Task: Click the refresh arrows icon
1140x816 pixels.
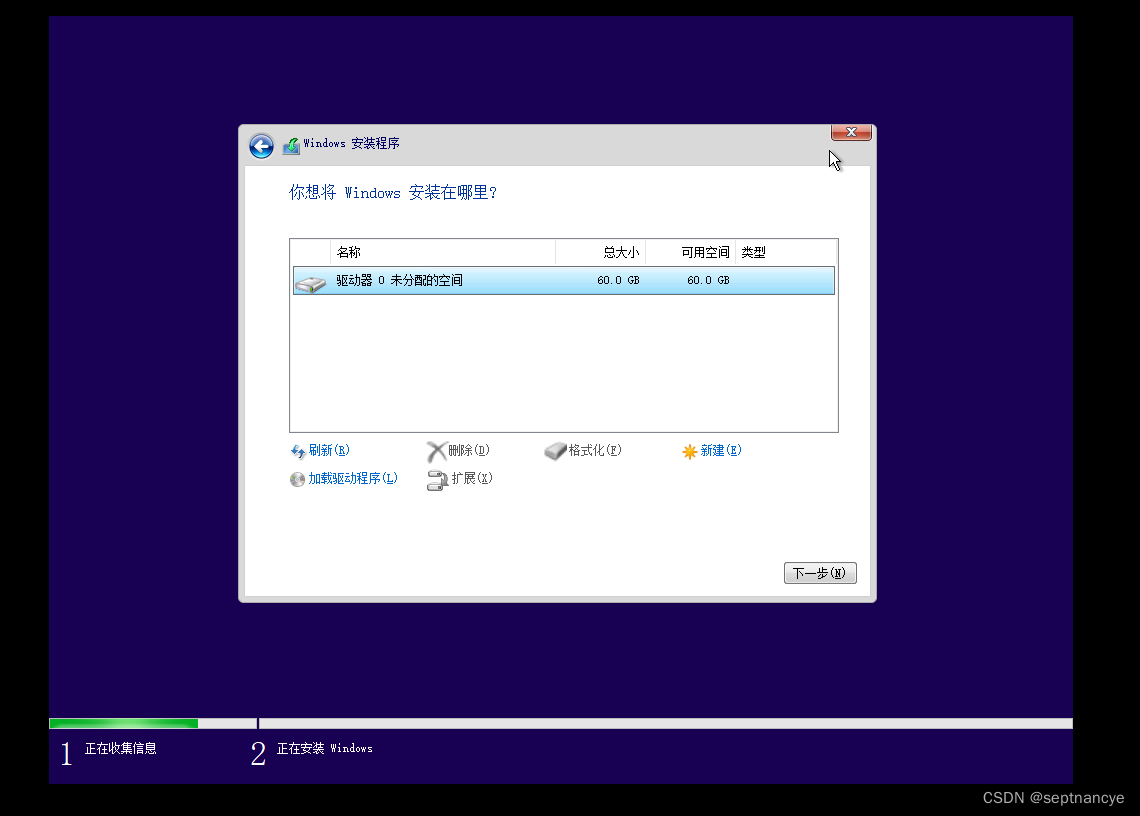Action: (297, 452)
